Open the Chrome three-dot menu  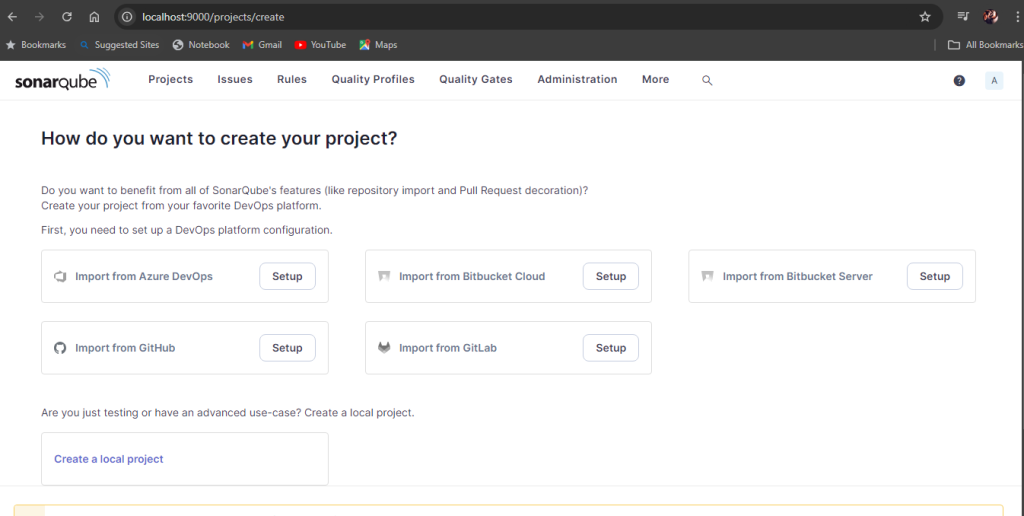[1015, 17]
